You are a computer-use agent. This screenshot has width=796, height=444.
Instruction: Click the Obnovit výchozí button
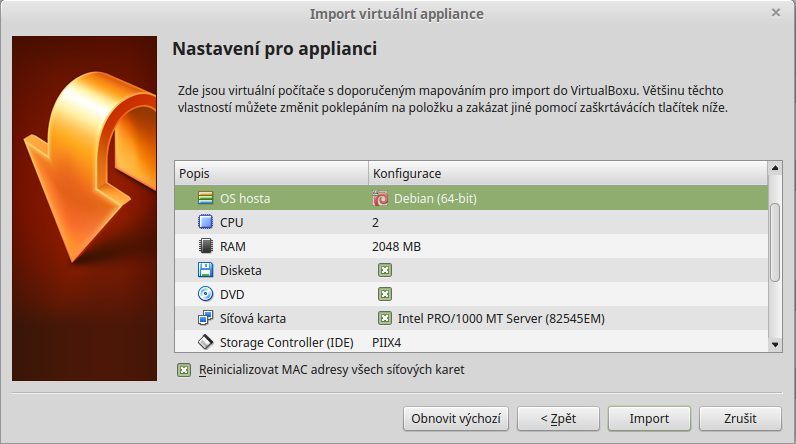click(x=456, y=419)
